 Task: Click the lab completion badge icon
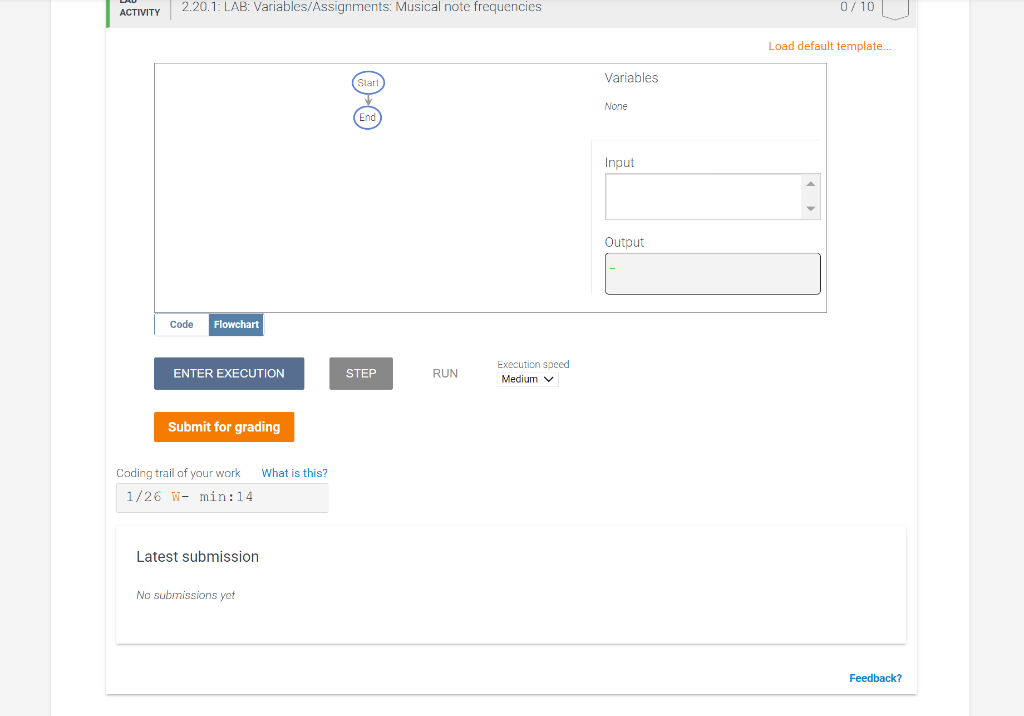click(895, 8)
